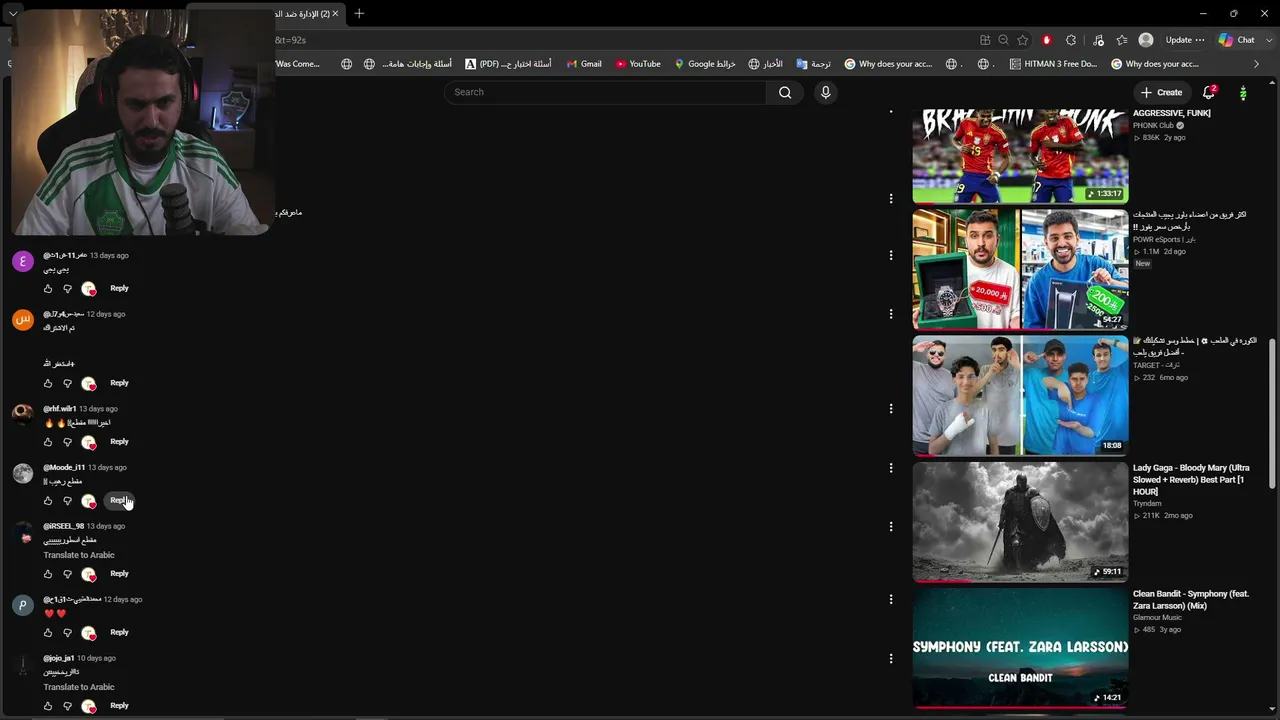Open the @rhf.wilr1 channel name link
The image size is (1280, 720).
point(60,409)
